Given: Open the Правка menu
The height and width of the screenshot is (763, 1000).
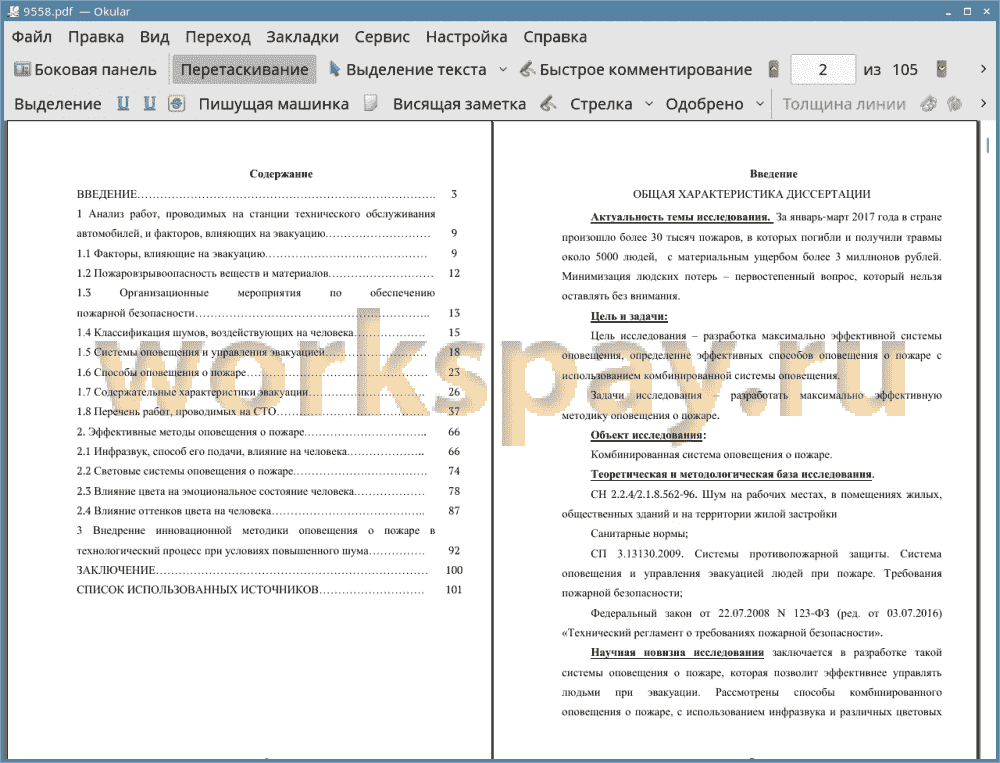Looking at the screenshot, I should click(96, 37).
